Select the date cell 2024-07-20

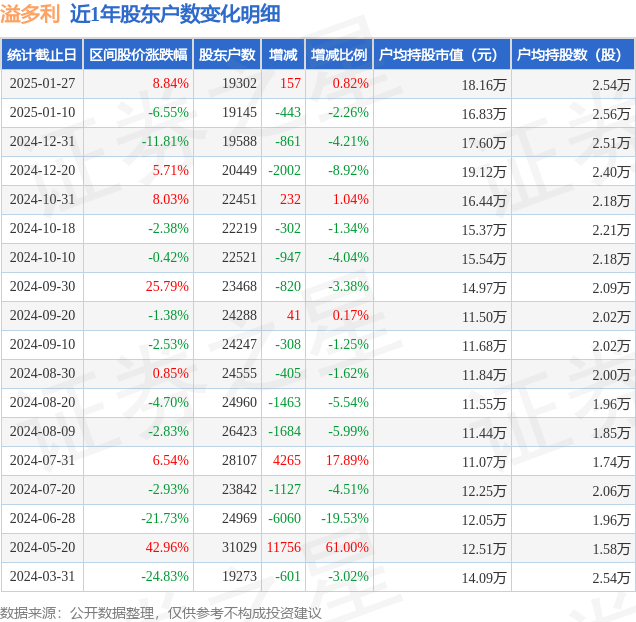[x=43, y=490]
